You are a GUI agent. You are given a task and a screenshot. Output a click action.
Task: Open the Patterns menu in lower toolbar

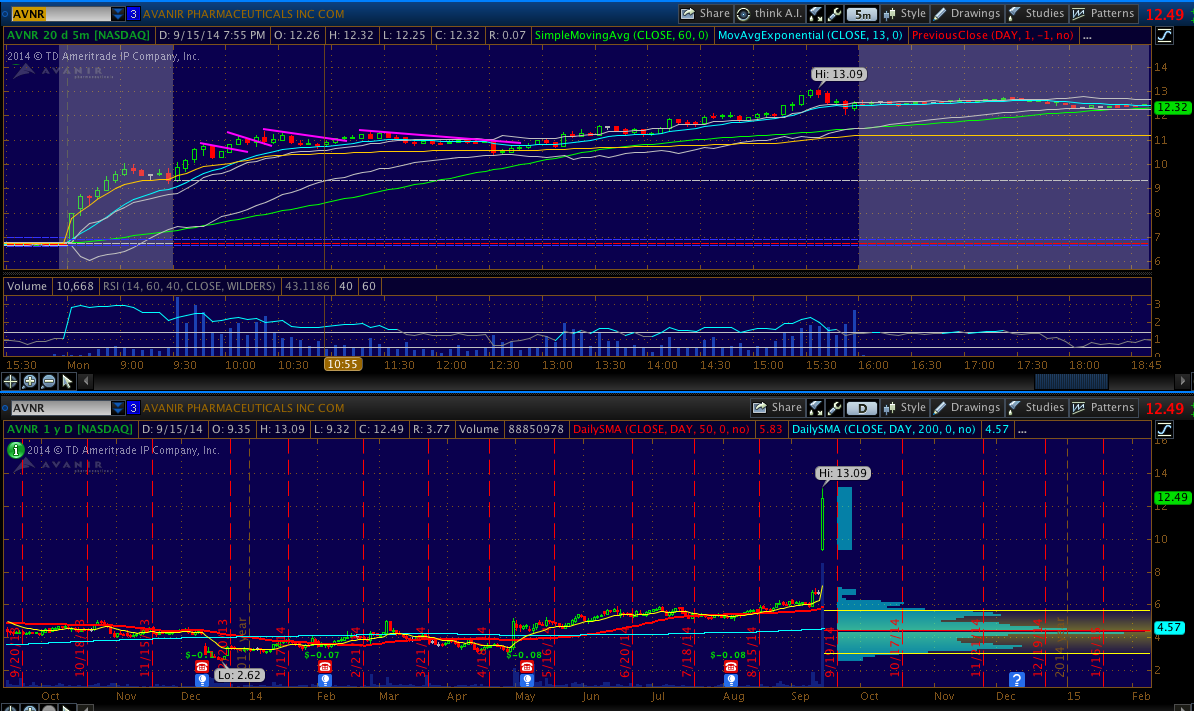(1103, 408)
